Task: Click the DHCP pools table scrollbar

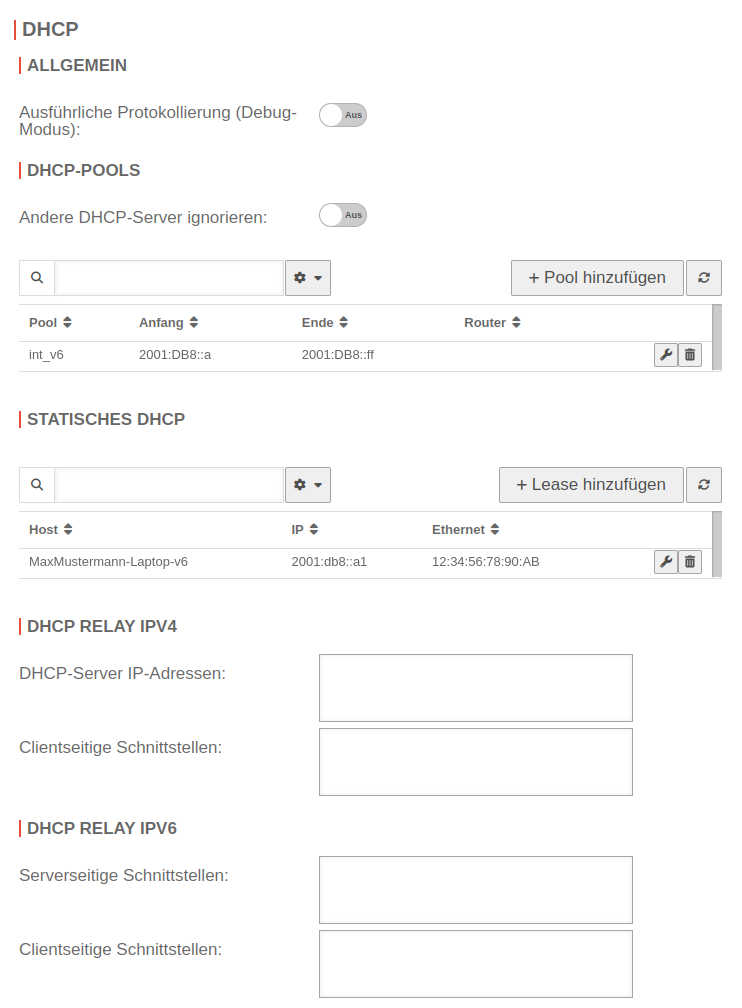Action: point(717,337)
